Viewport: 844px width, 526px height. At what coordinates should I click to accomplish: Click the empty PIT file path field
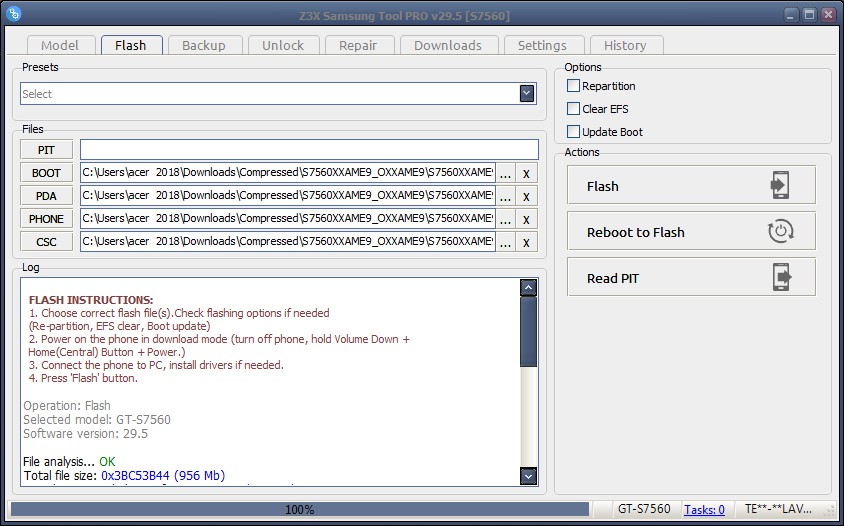pyautogui.click(x=308, y=150)
